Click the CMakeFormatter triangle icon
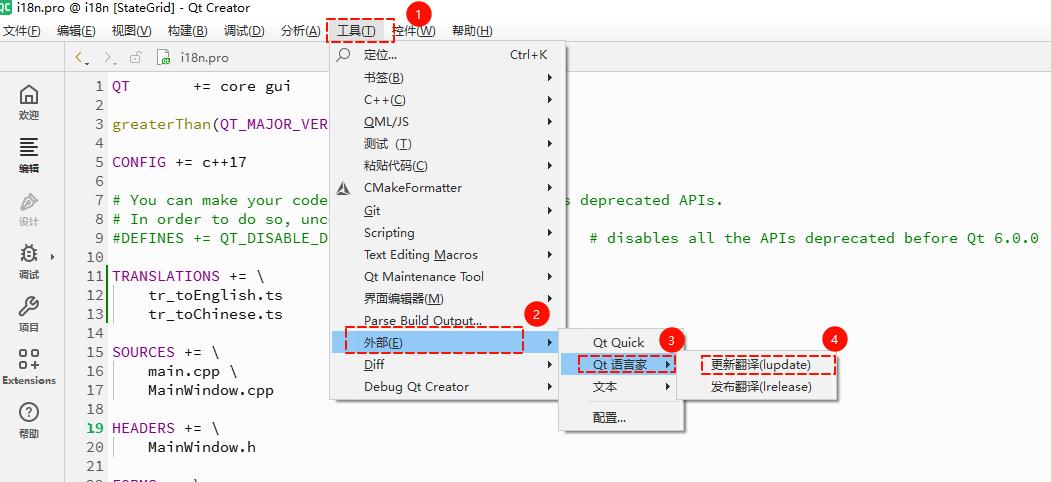This screenshot has height=482, width=1051. coord(344,188)
